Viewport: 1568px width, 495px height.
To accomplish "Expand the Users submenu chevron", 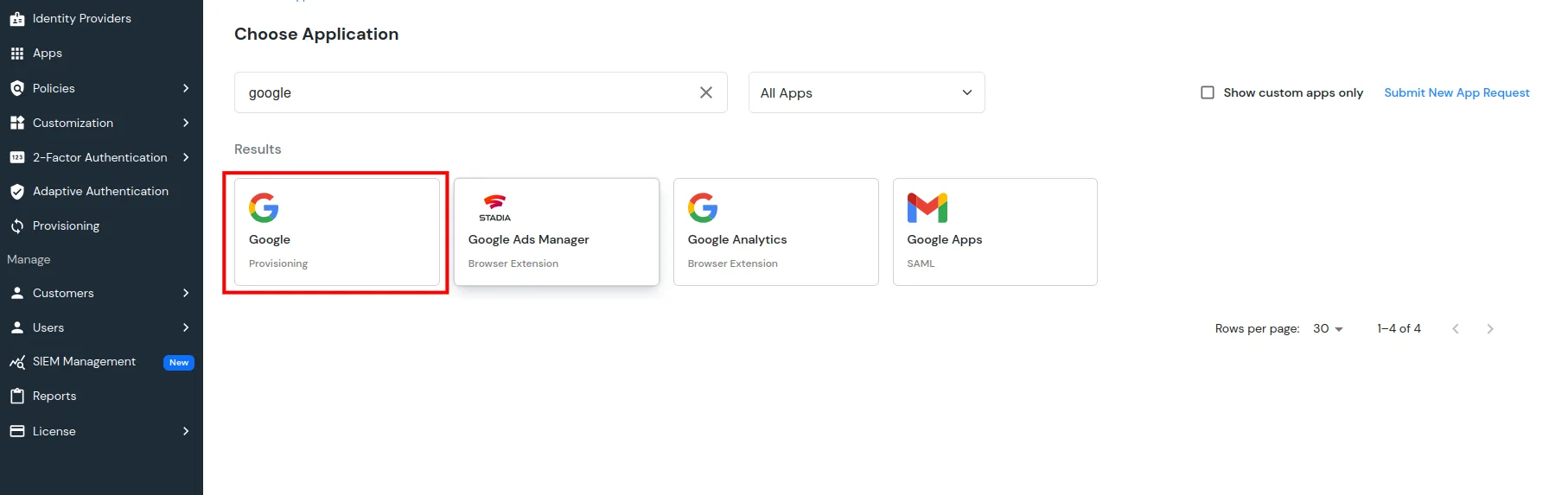I will pyautogui.click(x=186, y=327).
